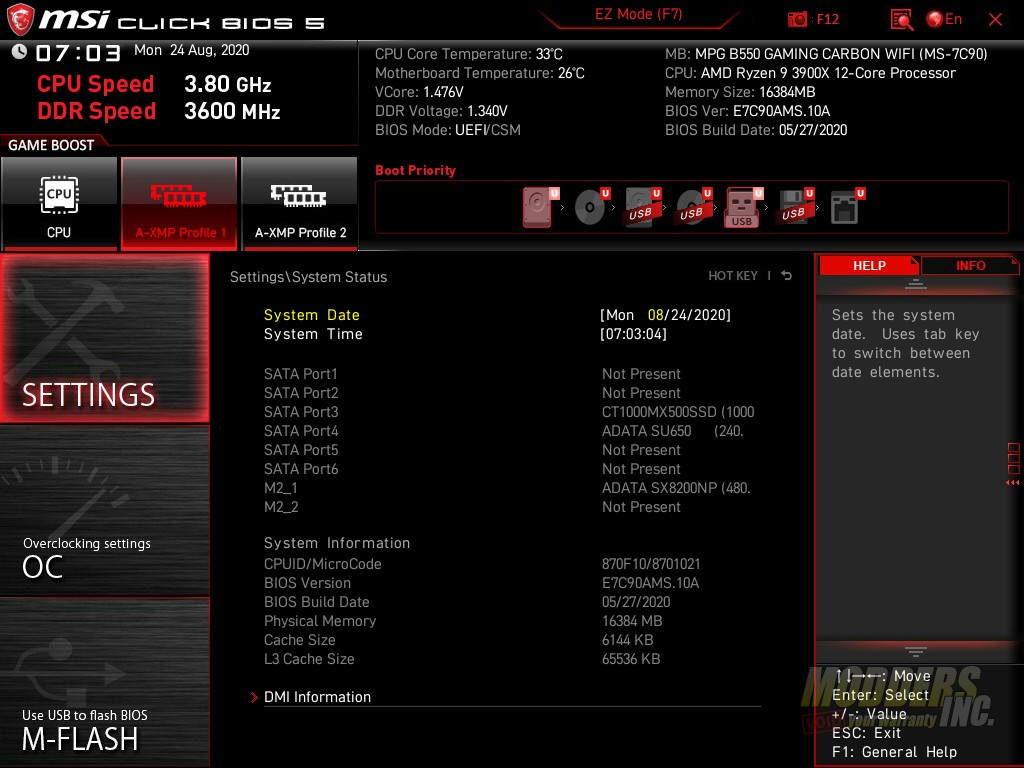This screenshot has height=768, width=1024.
Task: Select the network boot device icon
Action: (x=847, y=207)
